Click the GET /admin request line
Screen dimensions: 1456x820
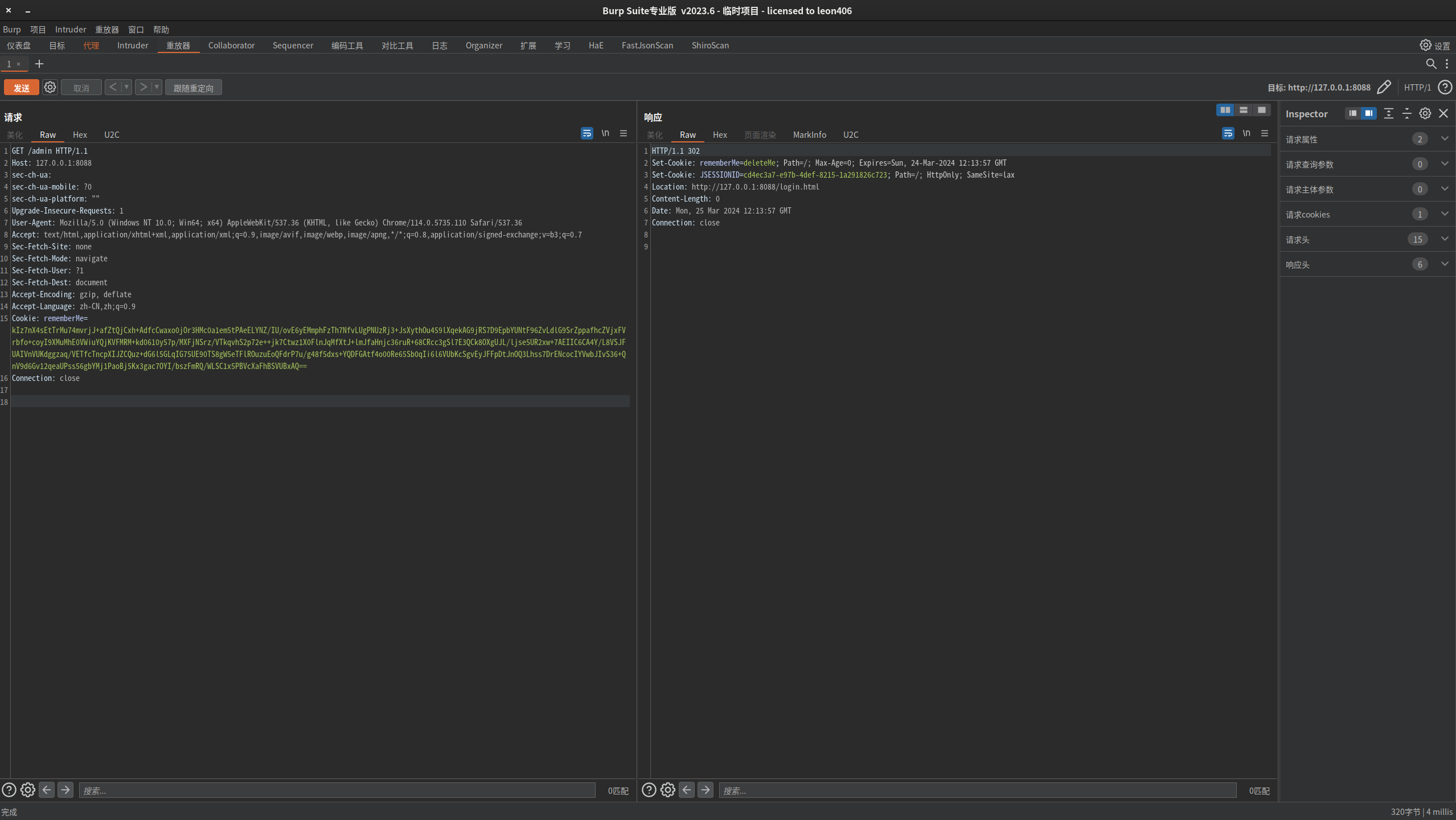point(50,151)
